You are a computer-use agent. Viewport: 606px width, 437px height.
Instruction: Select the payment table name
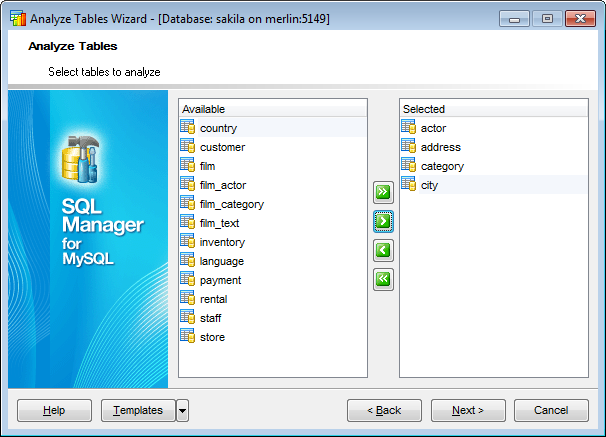point(220,281)
